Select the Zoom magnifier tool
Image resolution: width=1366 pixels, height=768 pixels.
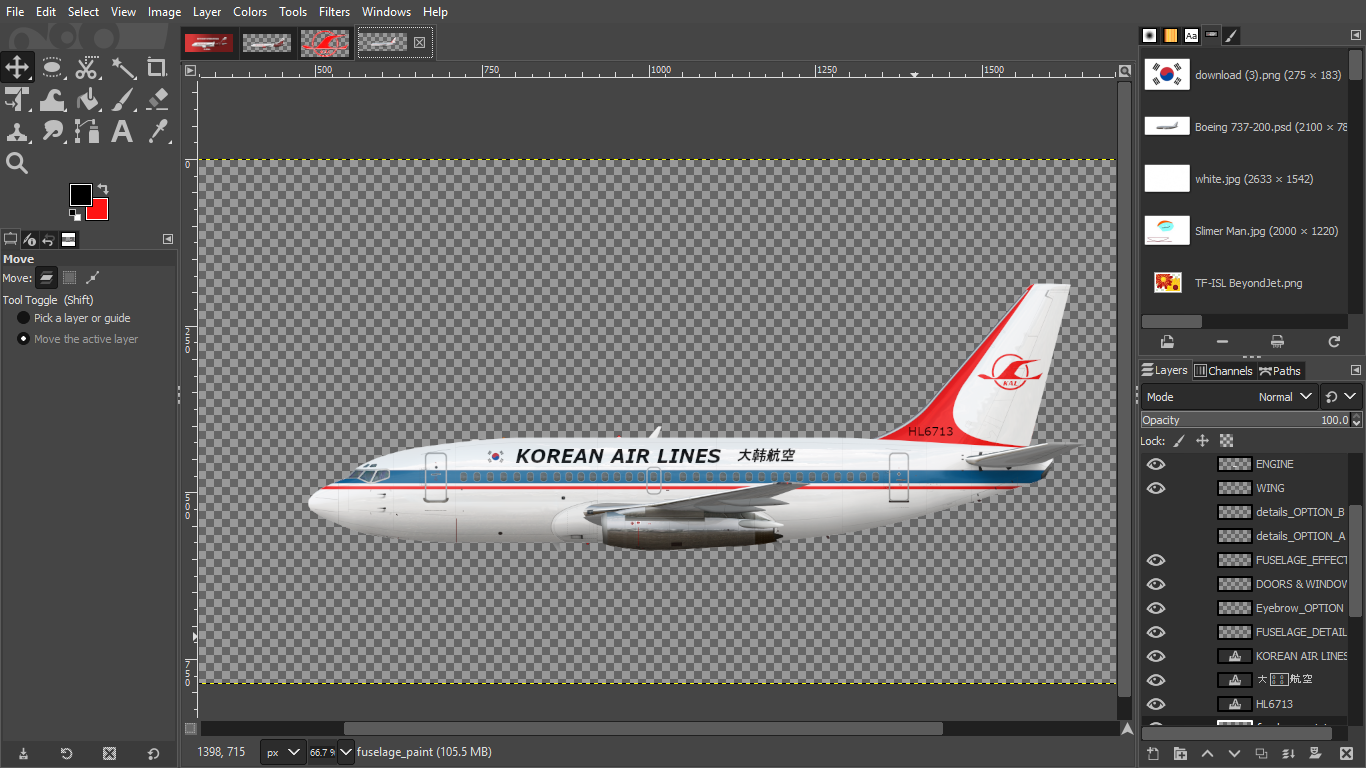pos(17,163)
